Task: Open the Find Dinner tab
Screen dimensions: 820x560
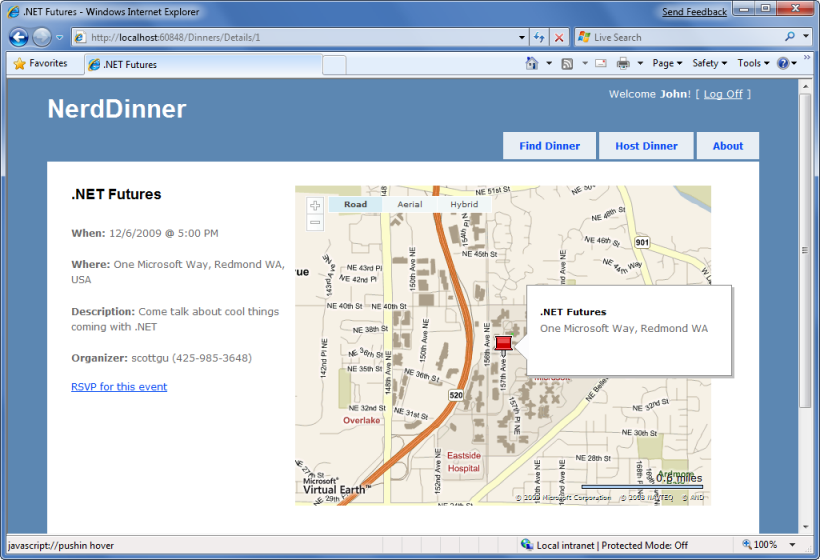Action: pos(549,146)
